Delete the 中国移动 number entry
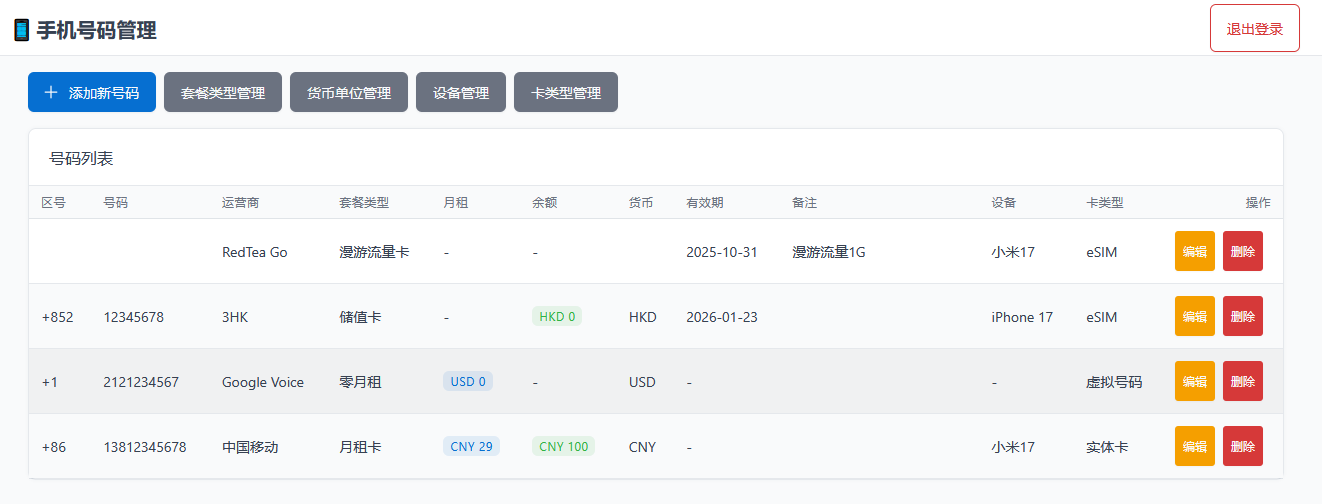The height and width of the screenshot is (504, 1322). click(1242, 447)
